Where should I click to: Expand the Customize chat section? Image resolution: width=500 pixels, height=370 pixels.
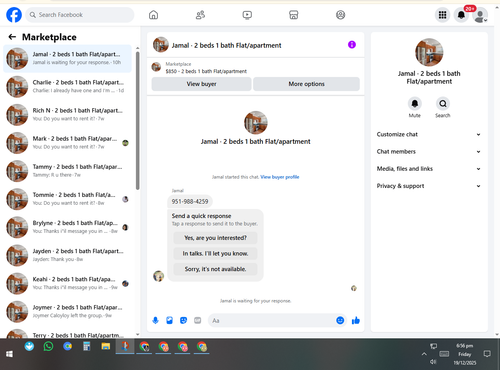point(429,134)
